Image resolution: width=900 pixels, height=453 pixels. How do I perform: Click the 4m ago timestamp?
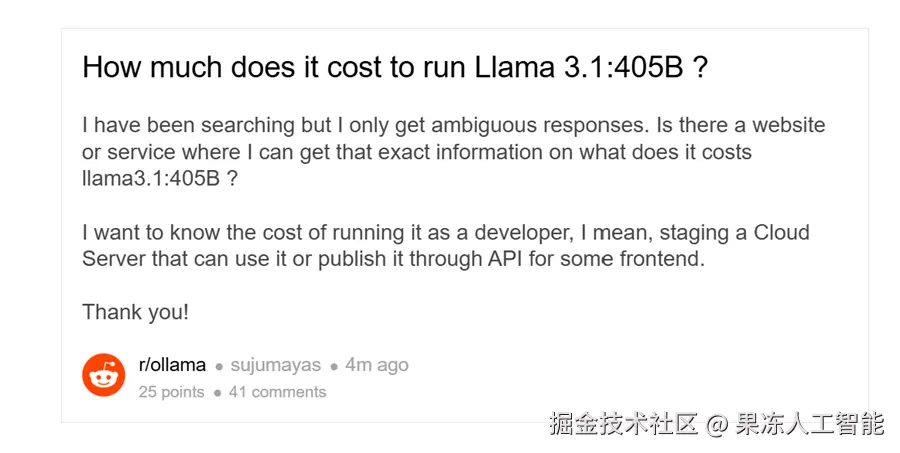tap(377, 365)
